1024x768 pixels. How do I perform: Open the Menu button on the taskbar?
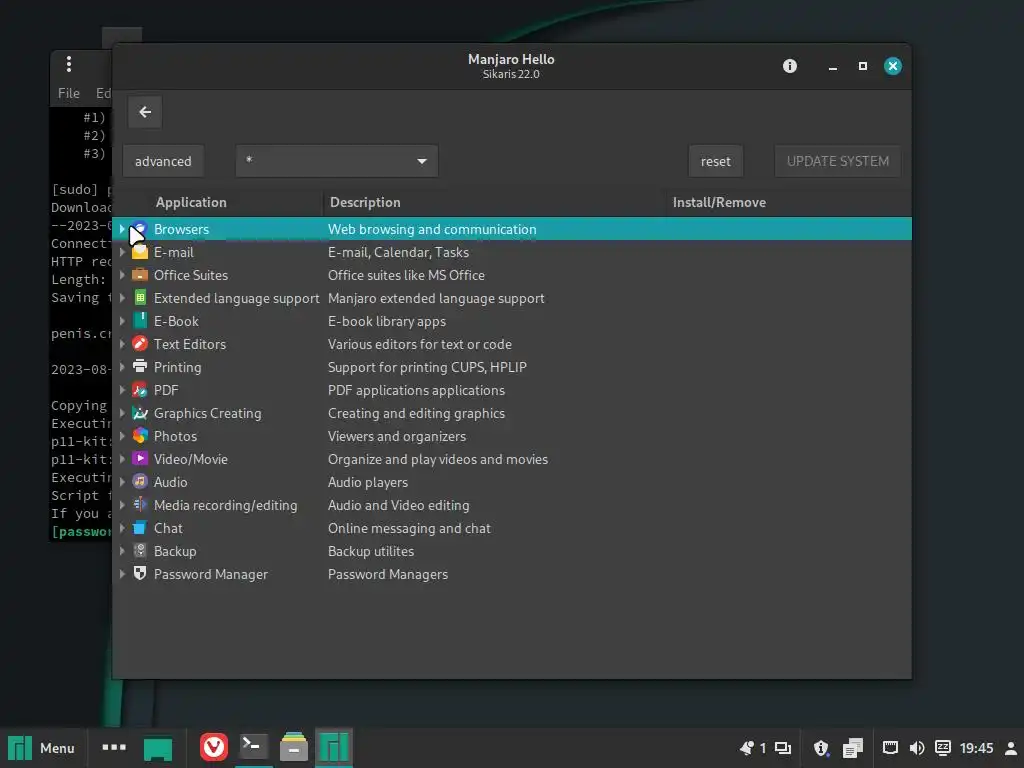[x=41, y=748]
